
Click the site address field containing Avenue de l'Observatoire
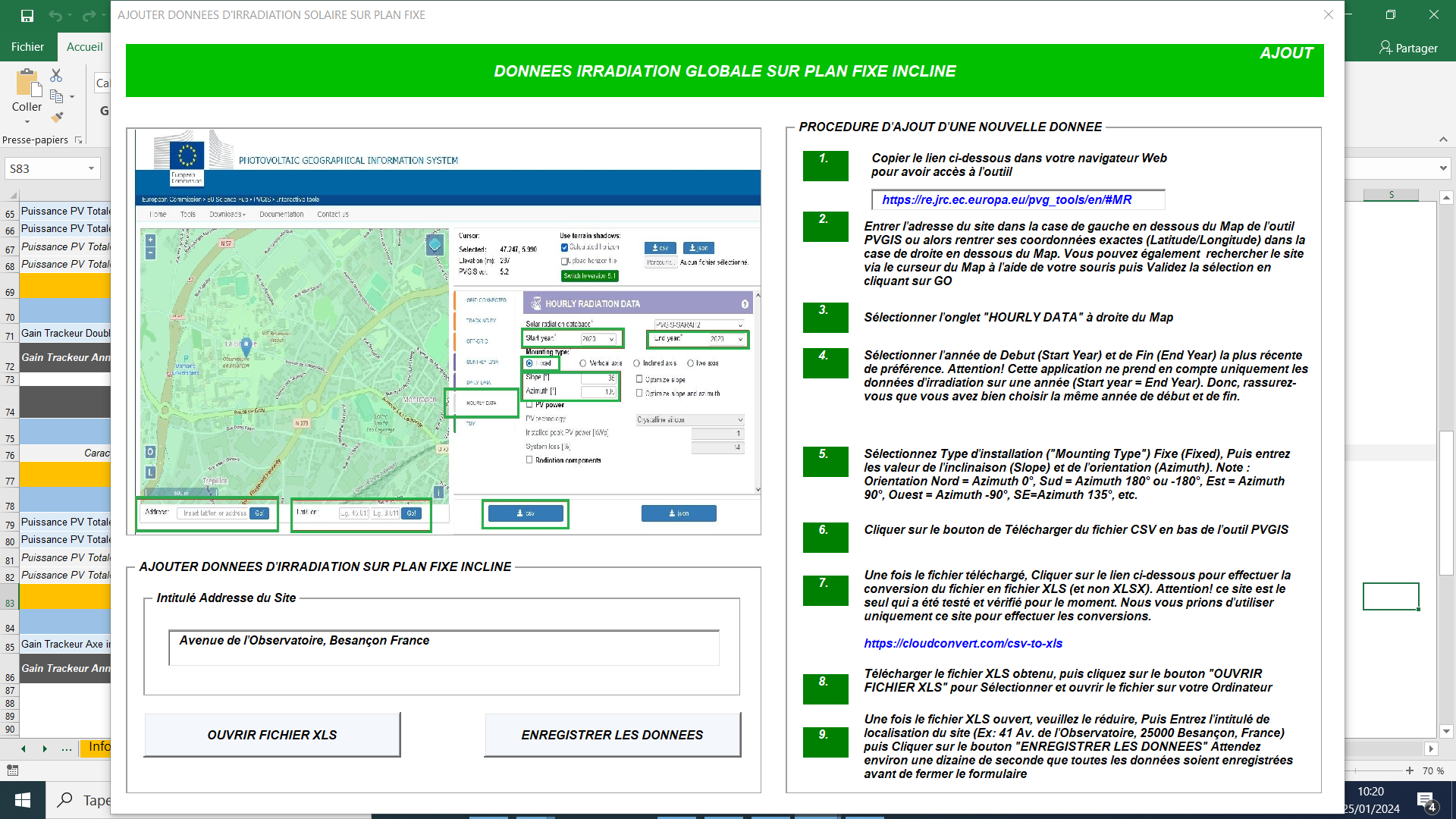coord(444,648)
